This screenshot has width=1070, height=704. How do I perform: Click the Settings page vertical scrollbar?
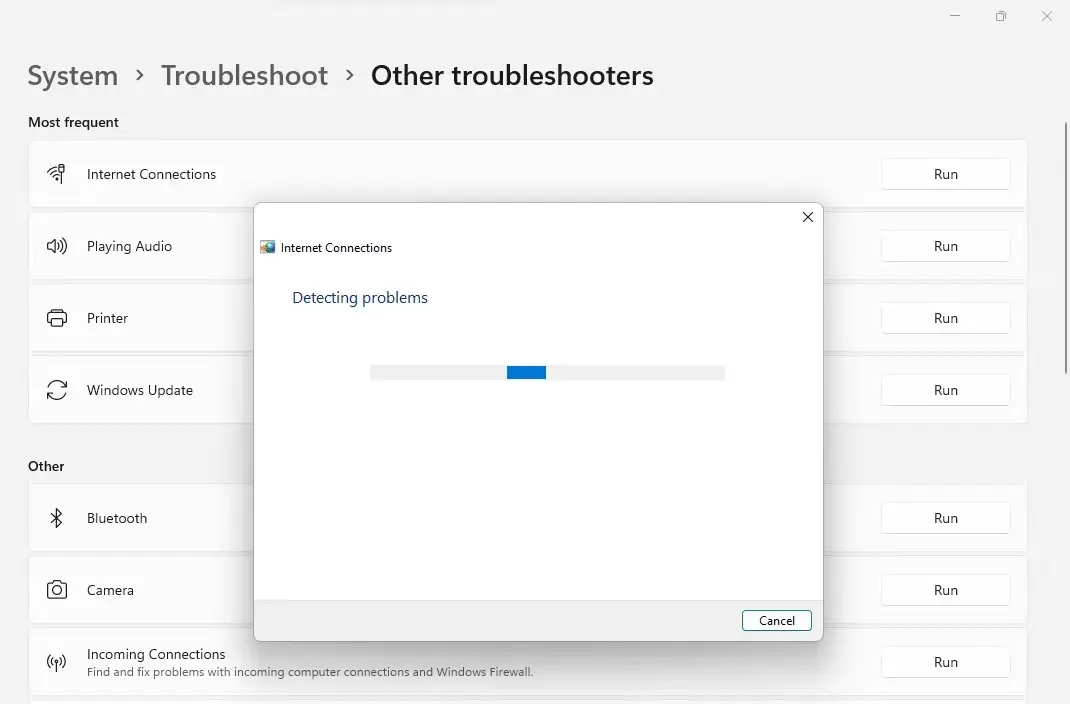point(1066,248)
